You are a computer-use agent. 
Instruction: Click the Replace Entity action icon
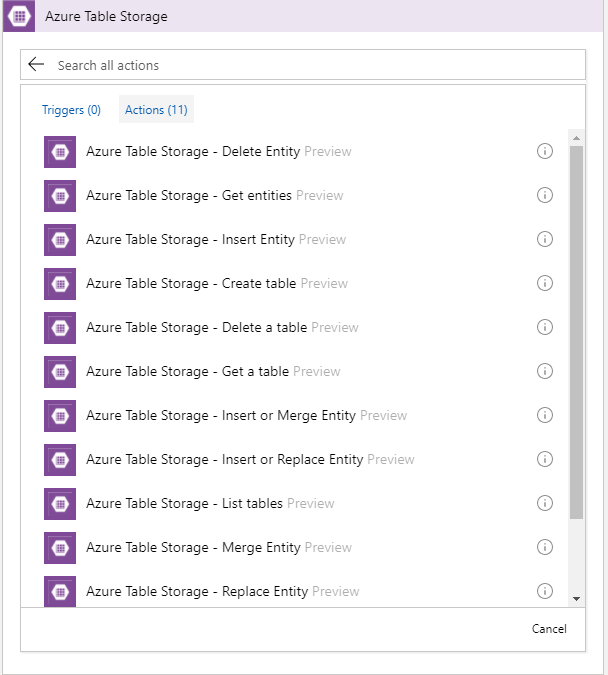(60, 591)
